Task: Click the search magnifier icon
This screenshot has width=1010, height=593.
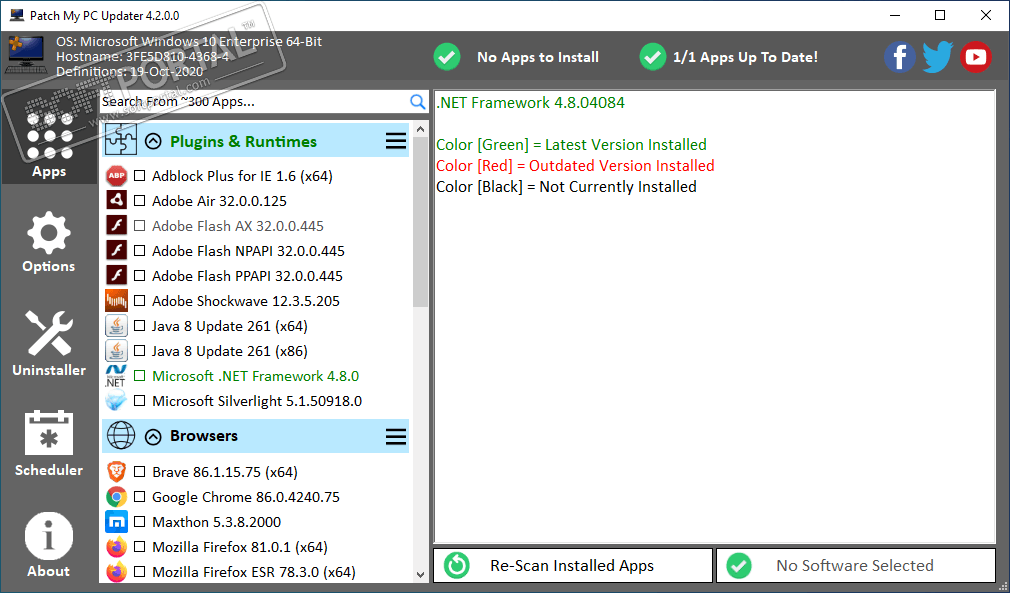Action: pos(417,102)
